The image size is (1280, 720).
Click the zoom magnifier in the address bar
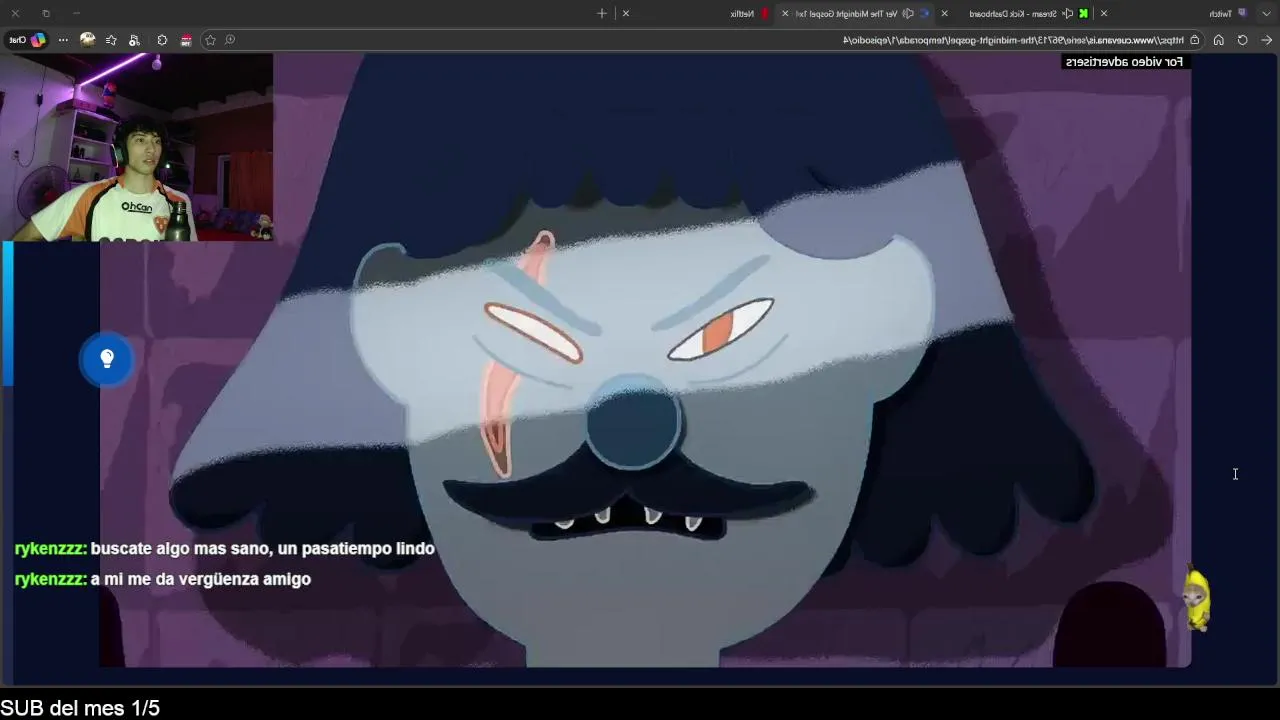click(230, 40)
